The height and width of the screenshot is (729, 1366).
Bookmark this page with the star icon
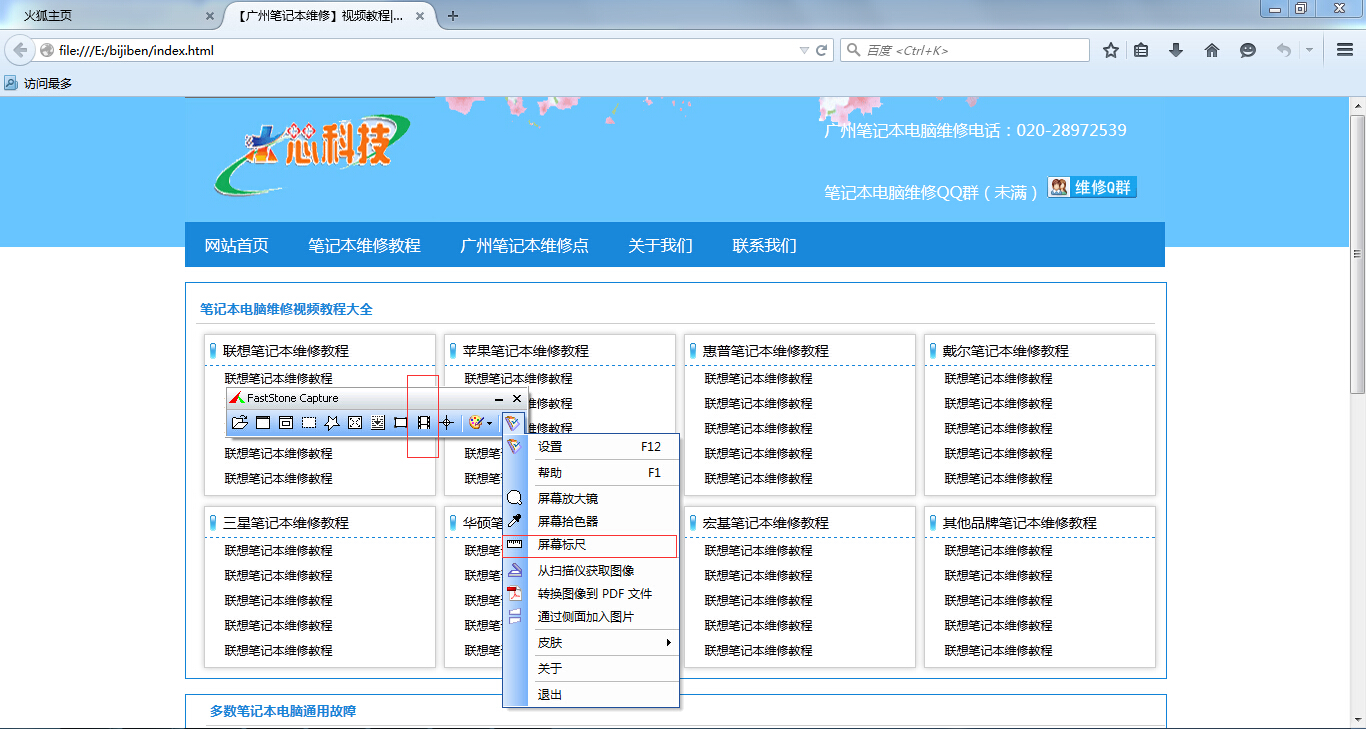pos(1110,50)
